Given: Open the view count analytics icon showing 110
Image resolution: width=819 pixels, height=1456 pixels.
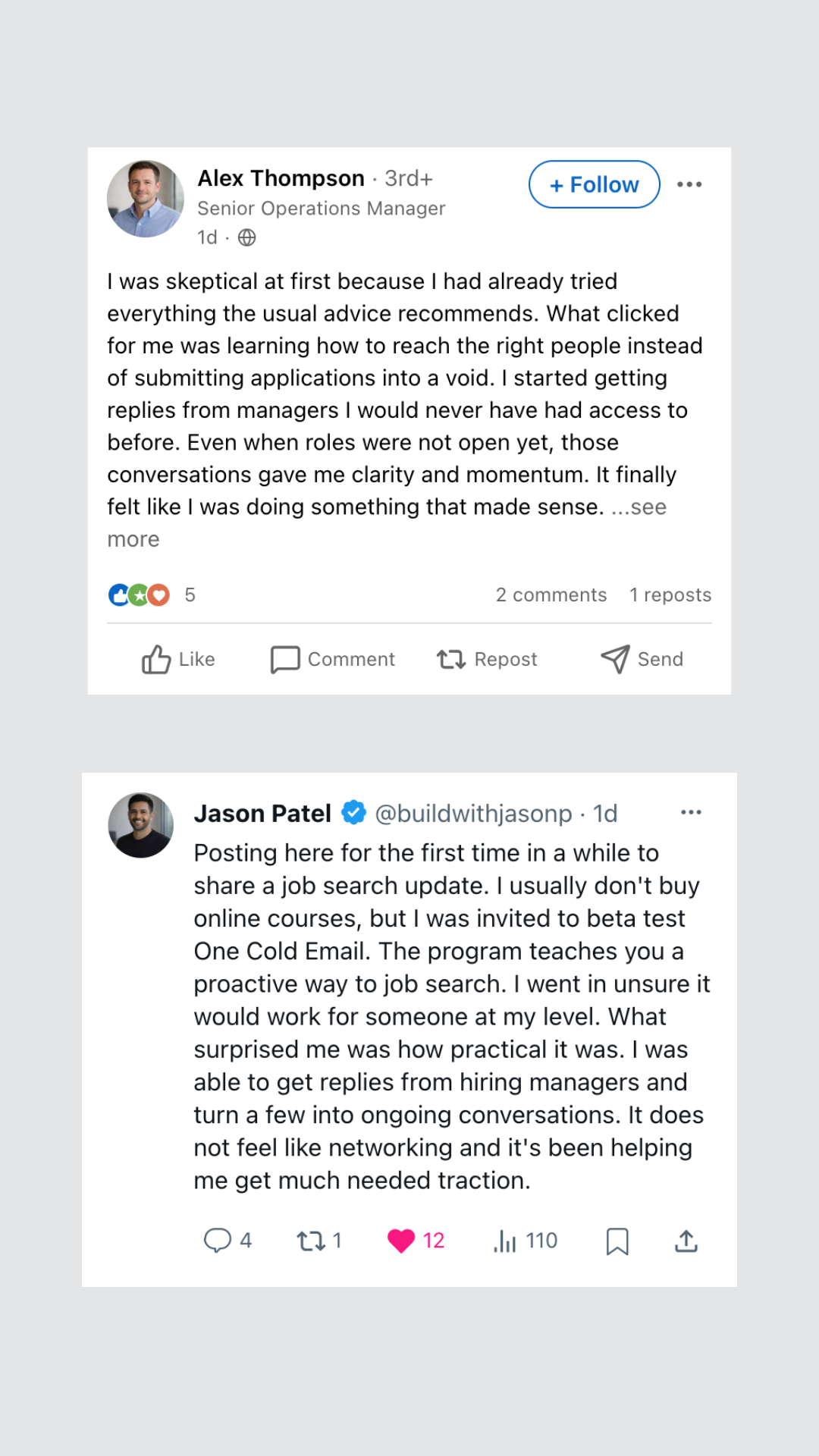Looking at the screenshot, I should 507,1241.
